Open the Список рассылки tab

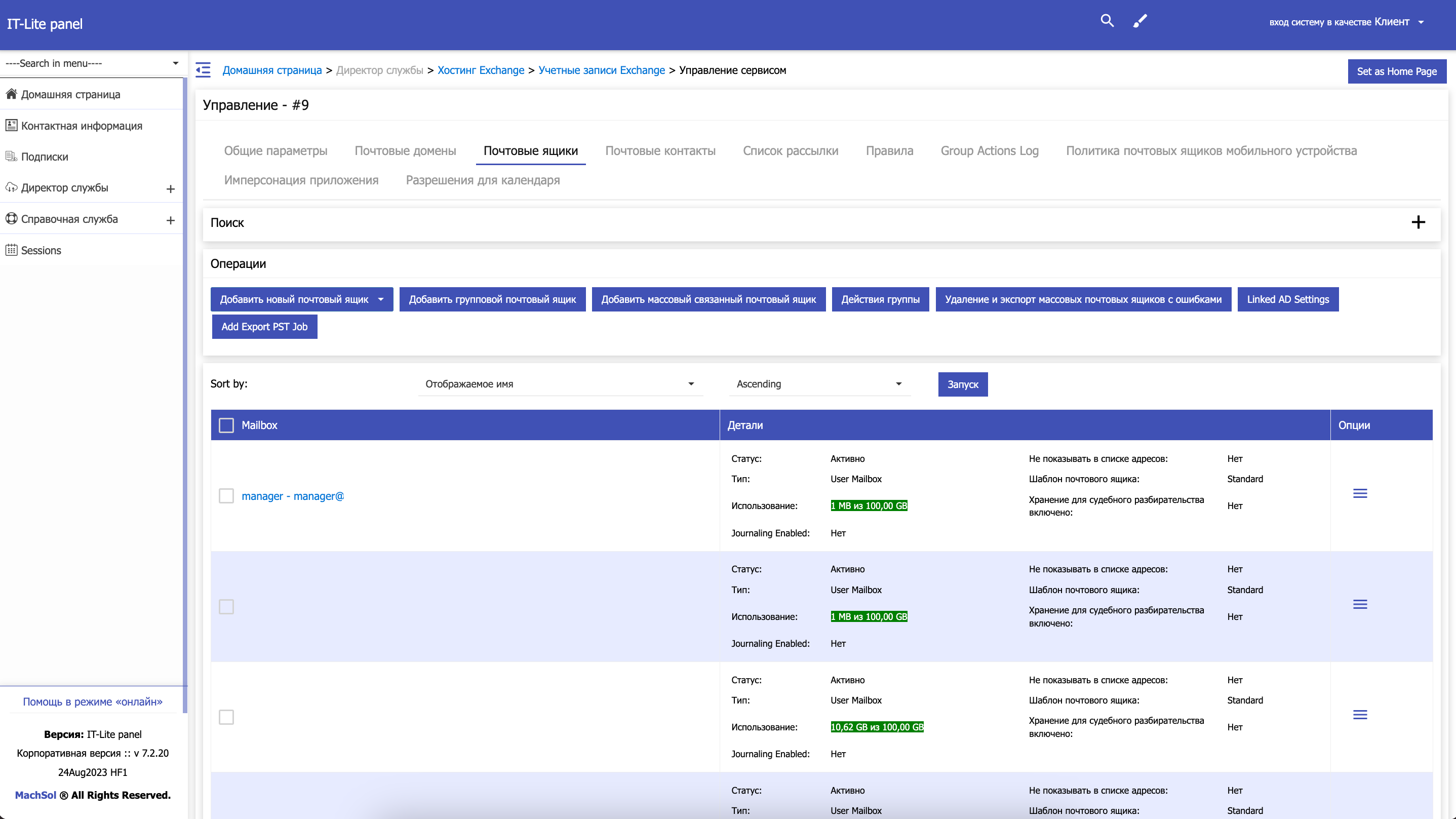point(790,151)
